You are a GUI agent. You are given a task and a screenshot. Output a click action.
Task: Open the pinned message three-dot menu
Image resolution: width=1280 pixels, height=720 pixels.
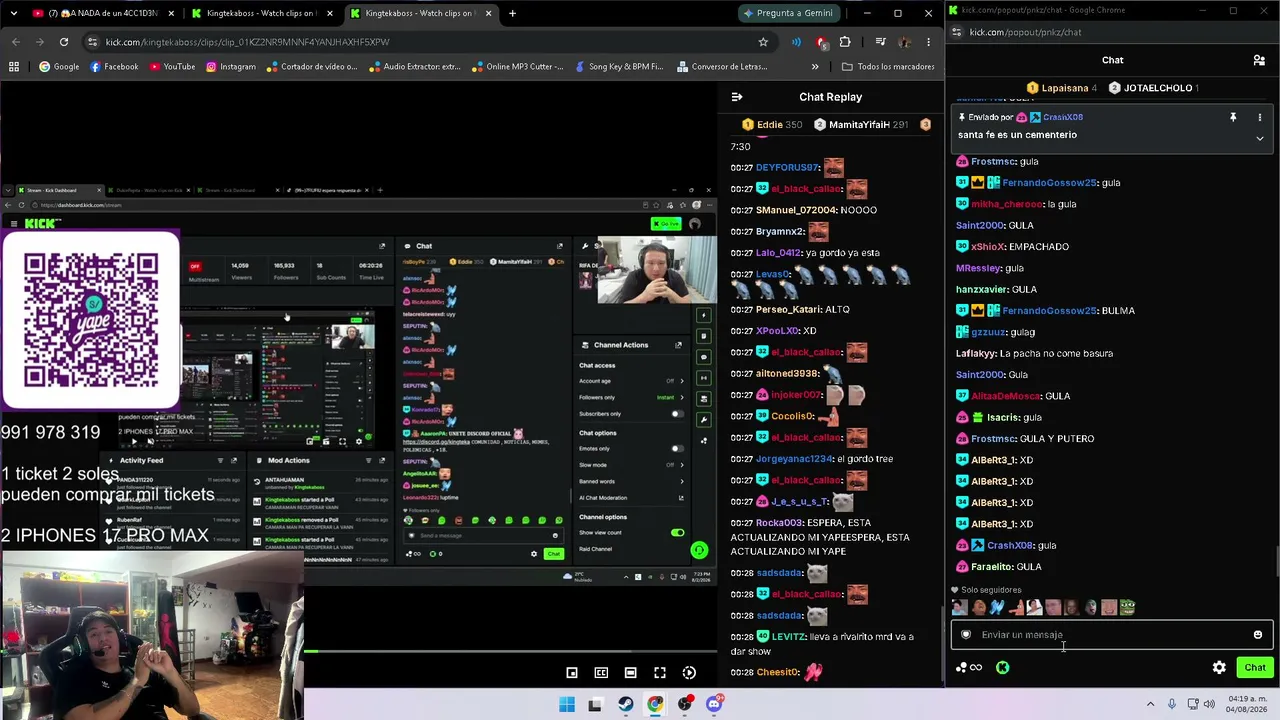pos(1259,117)
